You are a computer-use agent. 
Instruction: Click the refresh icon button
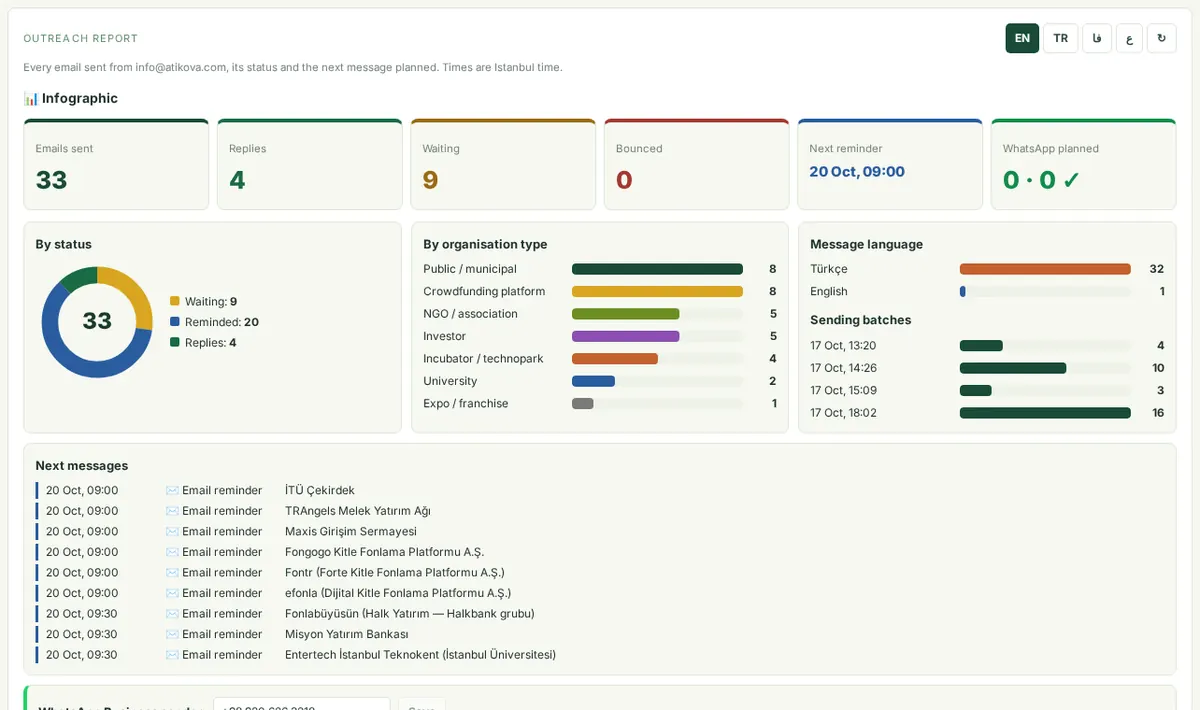pos(1161,38)
